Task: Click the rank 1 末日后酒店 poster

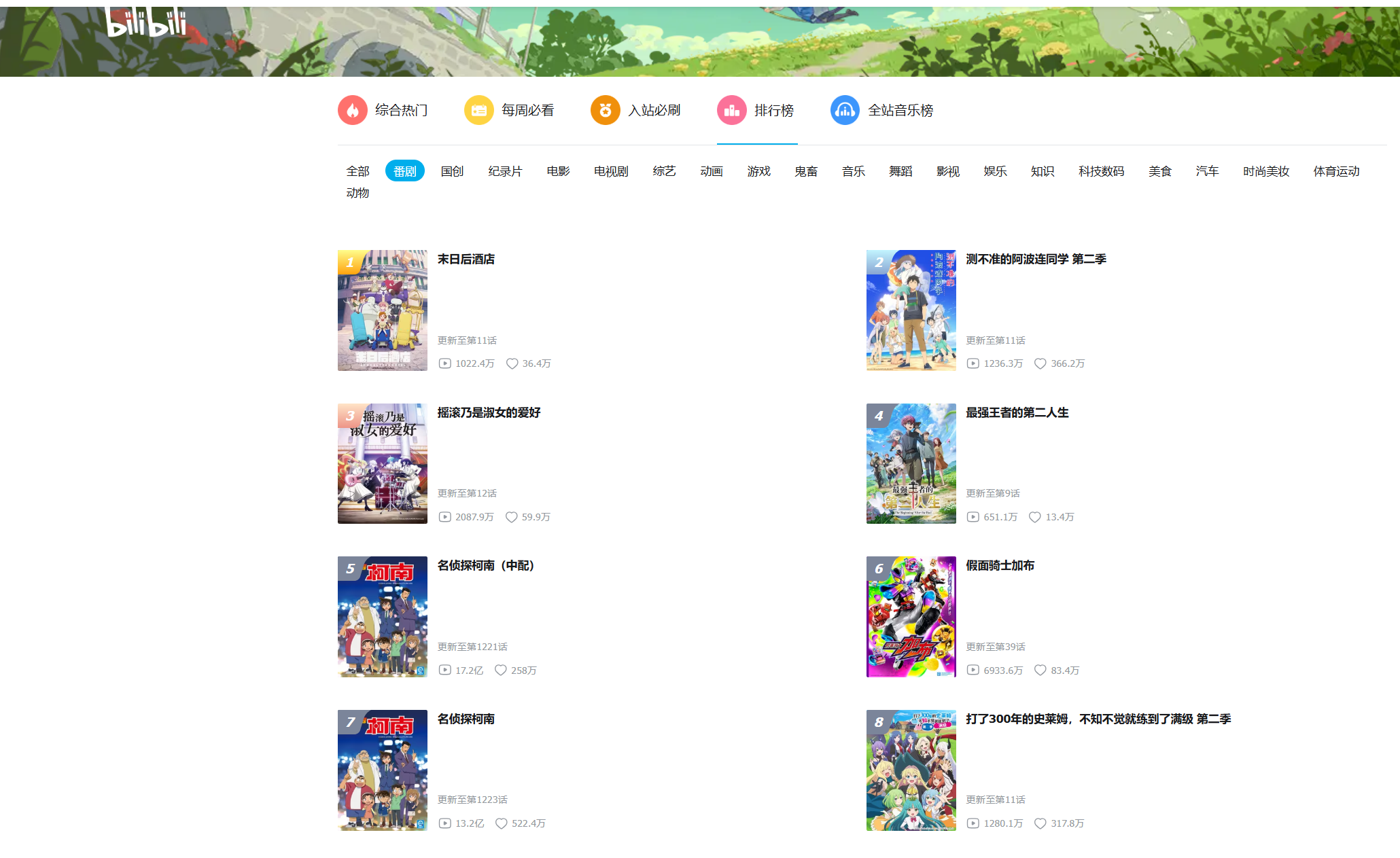Action: click(x=383, y=310)
